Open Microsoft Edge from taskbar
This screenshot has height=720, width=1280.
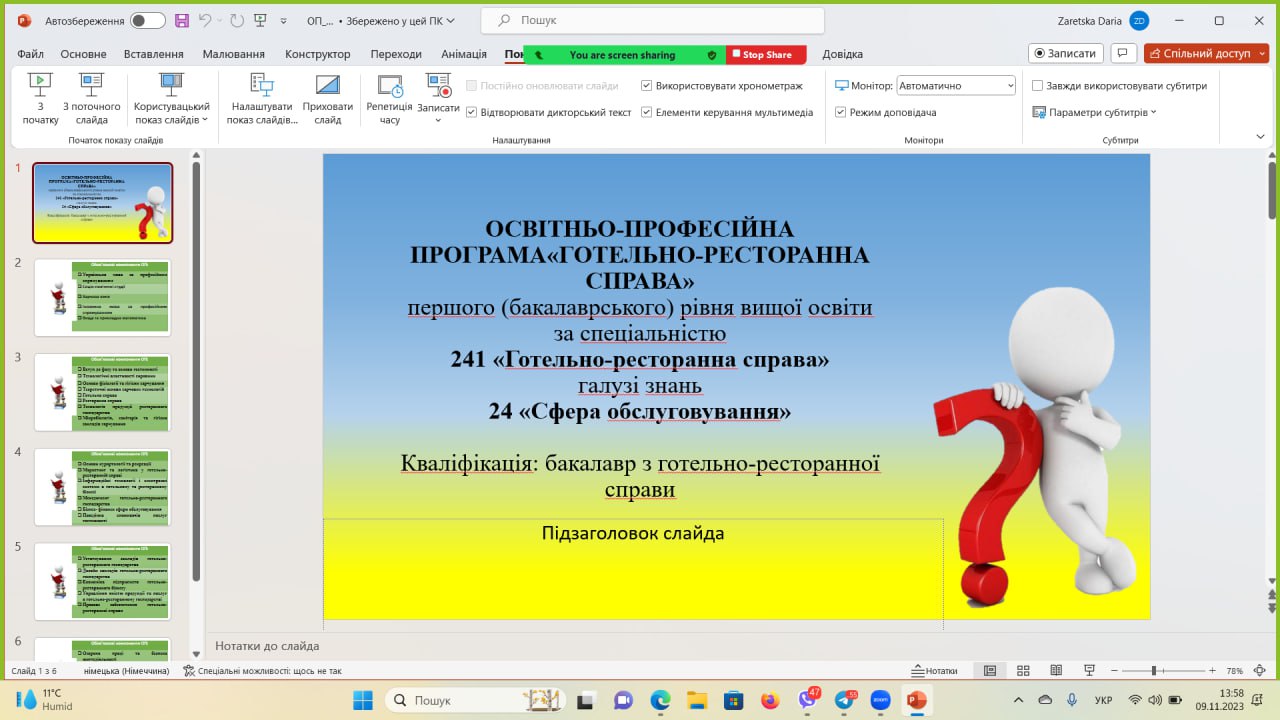pyautogui.click(x=660, y=700)
